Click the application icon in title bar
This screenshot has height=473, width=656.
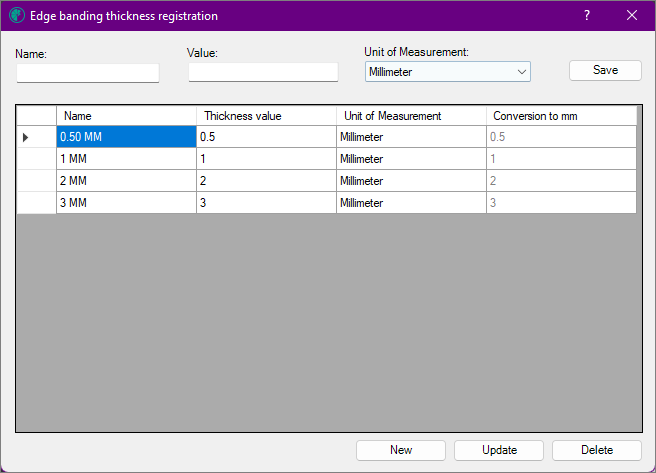17,15
